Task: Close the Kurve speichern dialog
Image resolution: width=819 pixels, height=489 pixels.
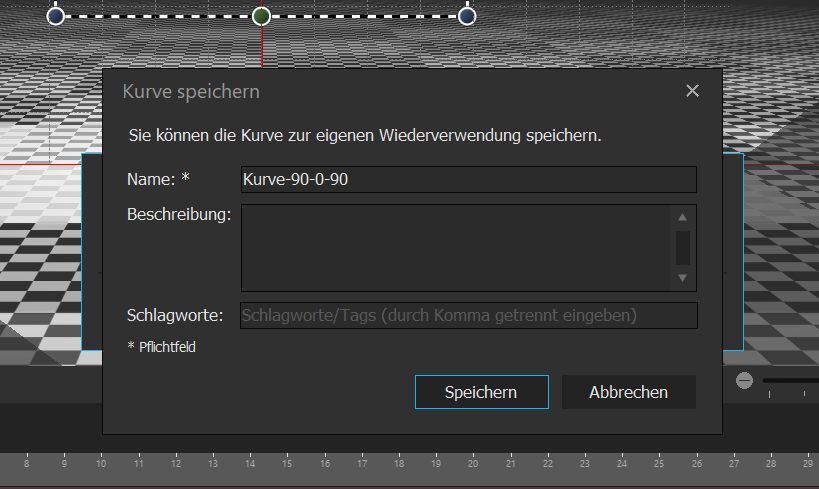Action: [x=692, y=91]
